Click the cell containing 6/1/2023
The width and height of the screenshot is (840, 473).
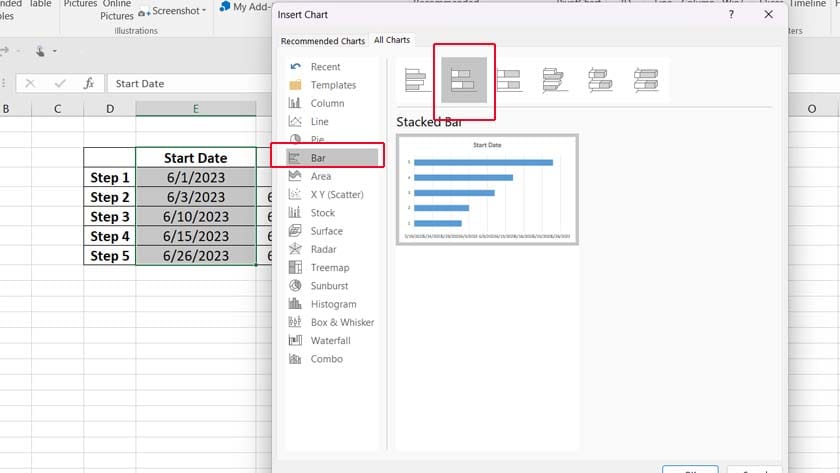coord(196,177)
